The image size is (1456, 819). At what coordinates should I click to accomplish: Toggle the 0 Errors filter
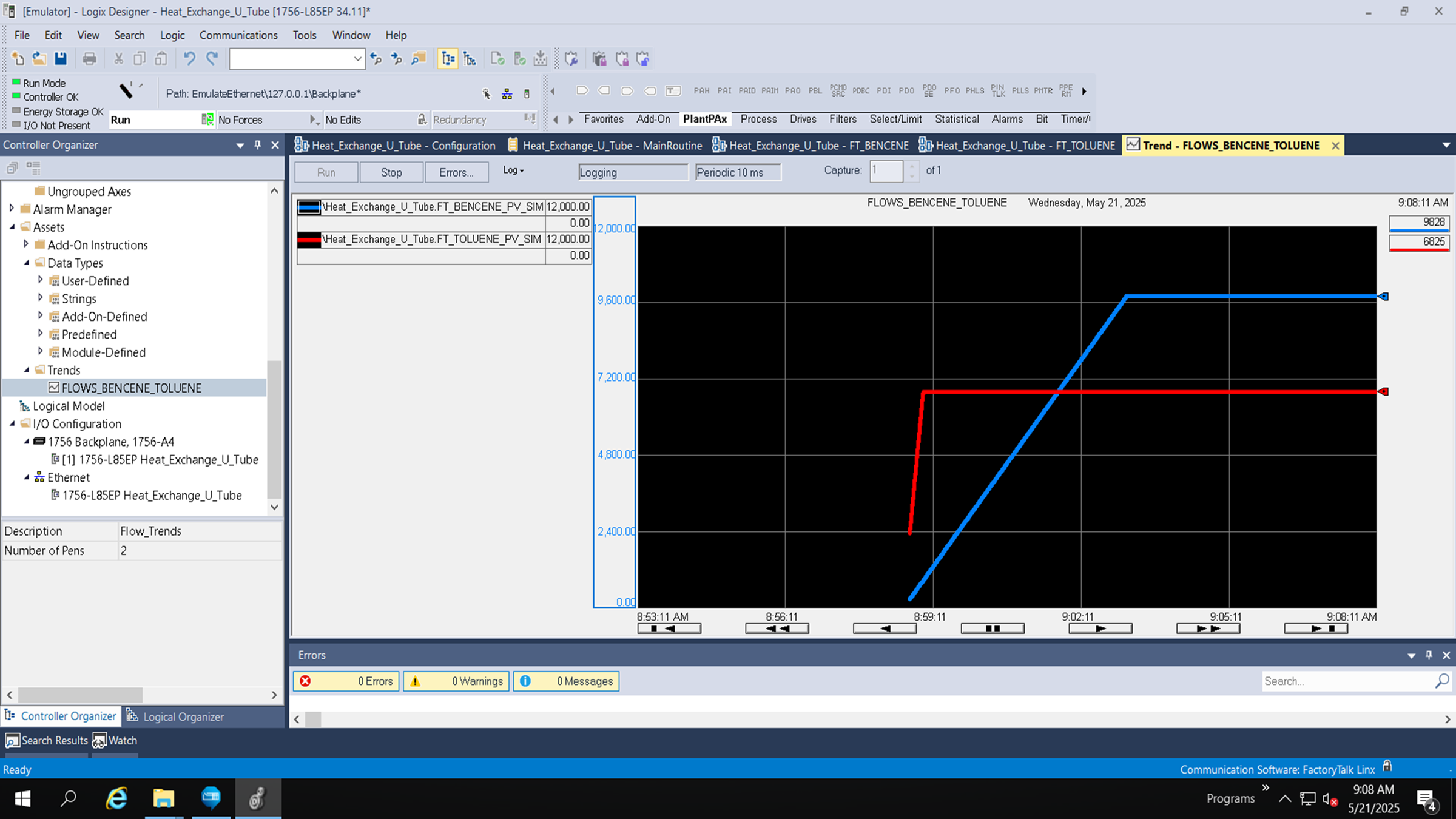[x=346, y=681]
